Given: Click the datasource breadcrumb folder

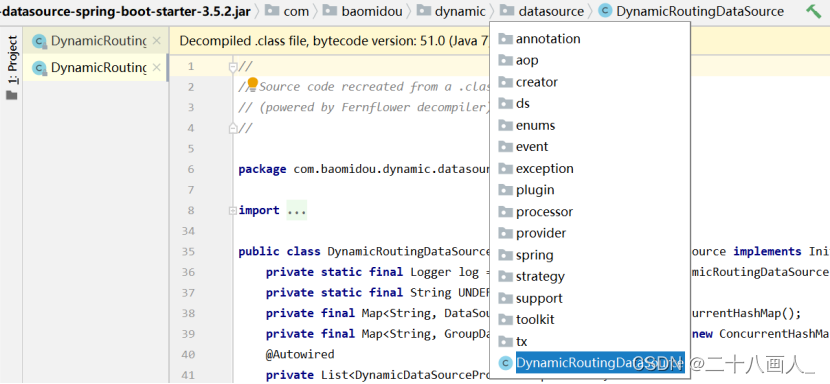Looking at the screenshot, I should click(x=542, y=11).
